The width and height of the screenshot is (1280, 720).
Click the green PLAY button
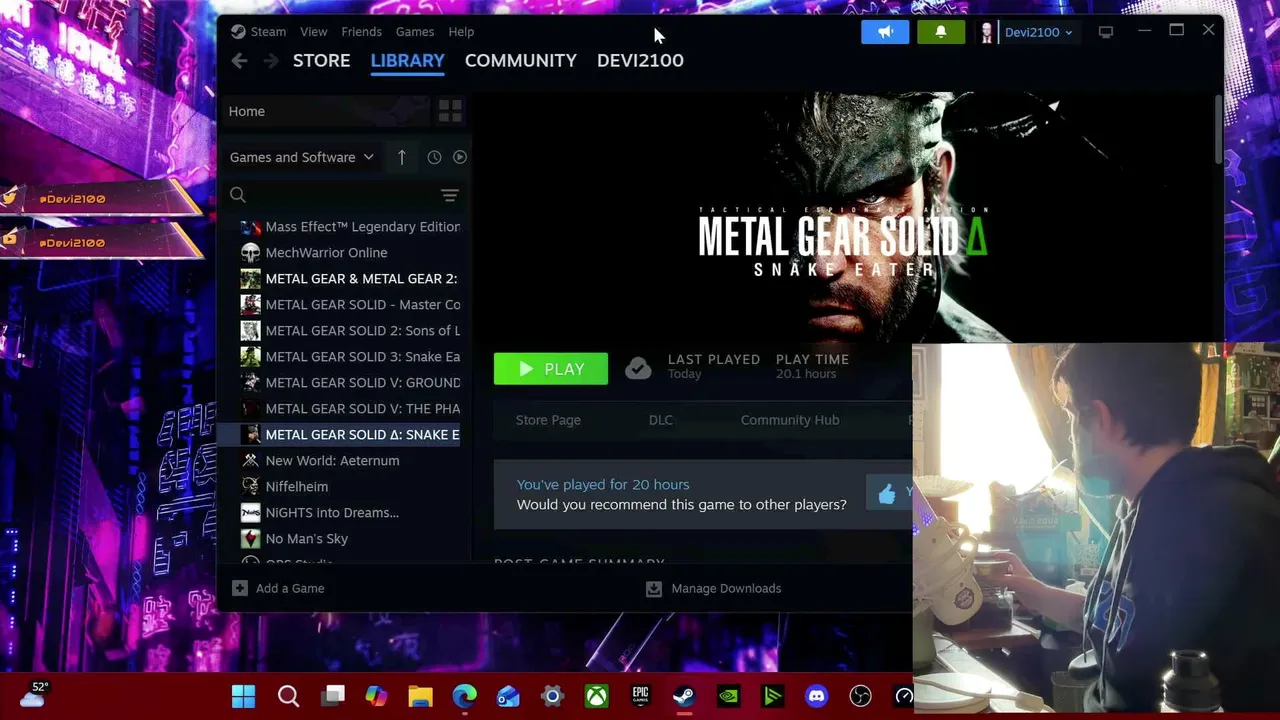coord(551,369)
